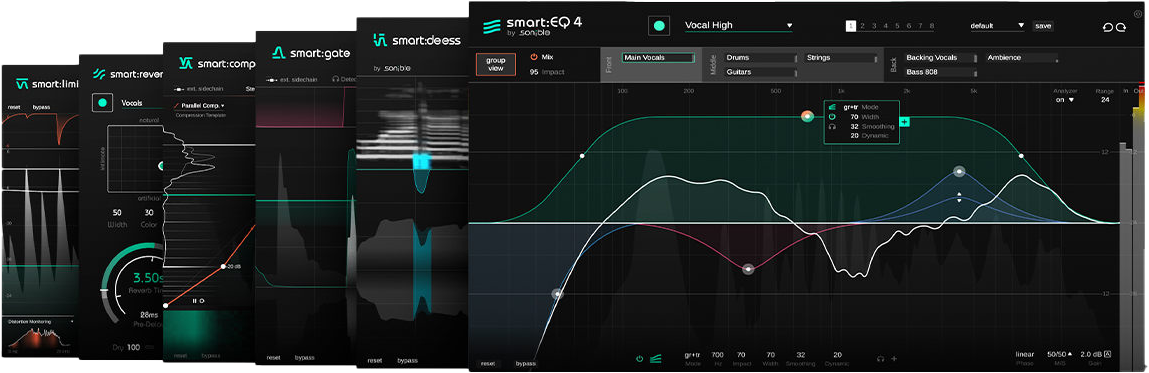Select the Strings track entry
This screenshot has height=373, width=1149.
pyautogui.click(x=840, y=57)
